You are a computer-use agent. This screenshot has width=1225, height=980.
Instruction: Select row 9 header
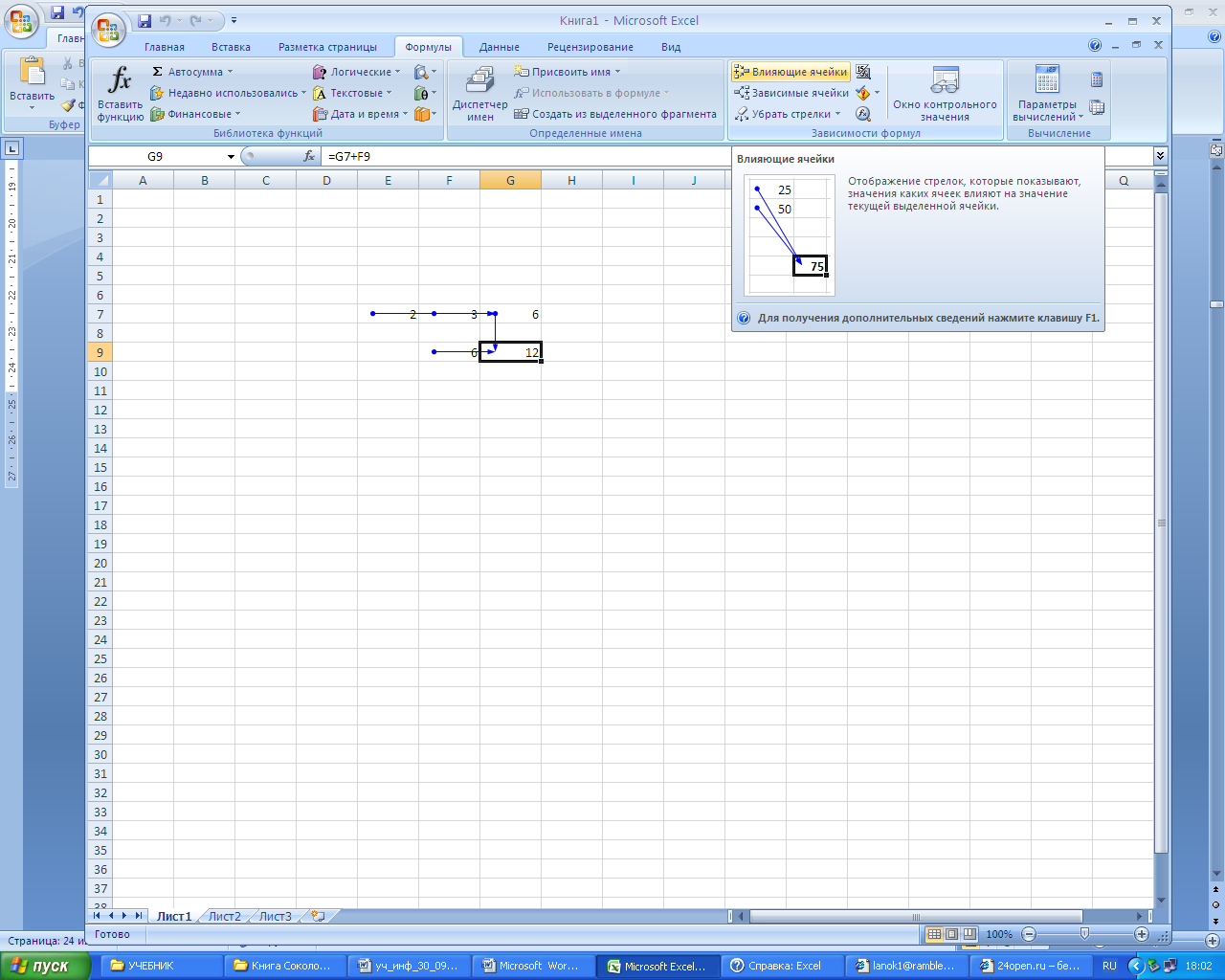(x=100, y=352)
